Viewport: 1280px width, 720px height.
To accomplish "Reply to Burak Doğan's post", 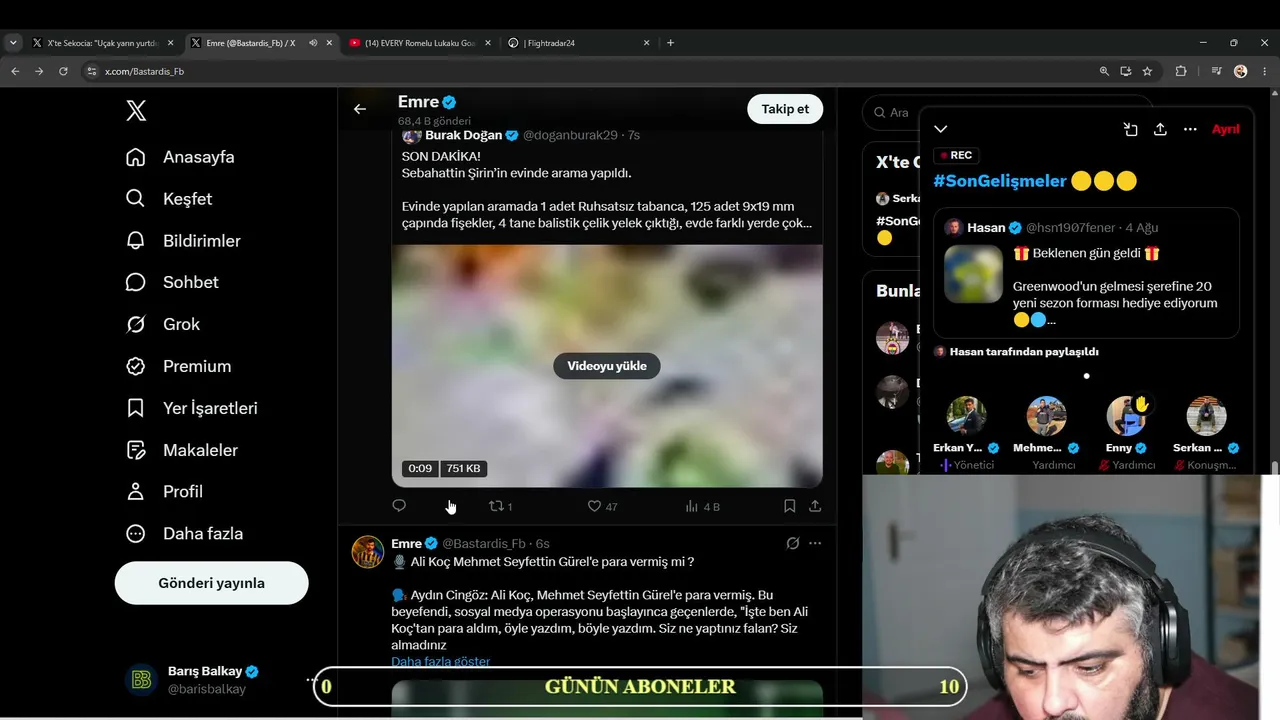I will tap(399, 506).
